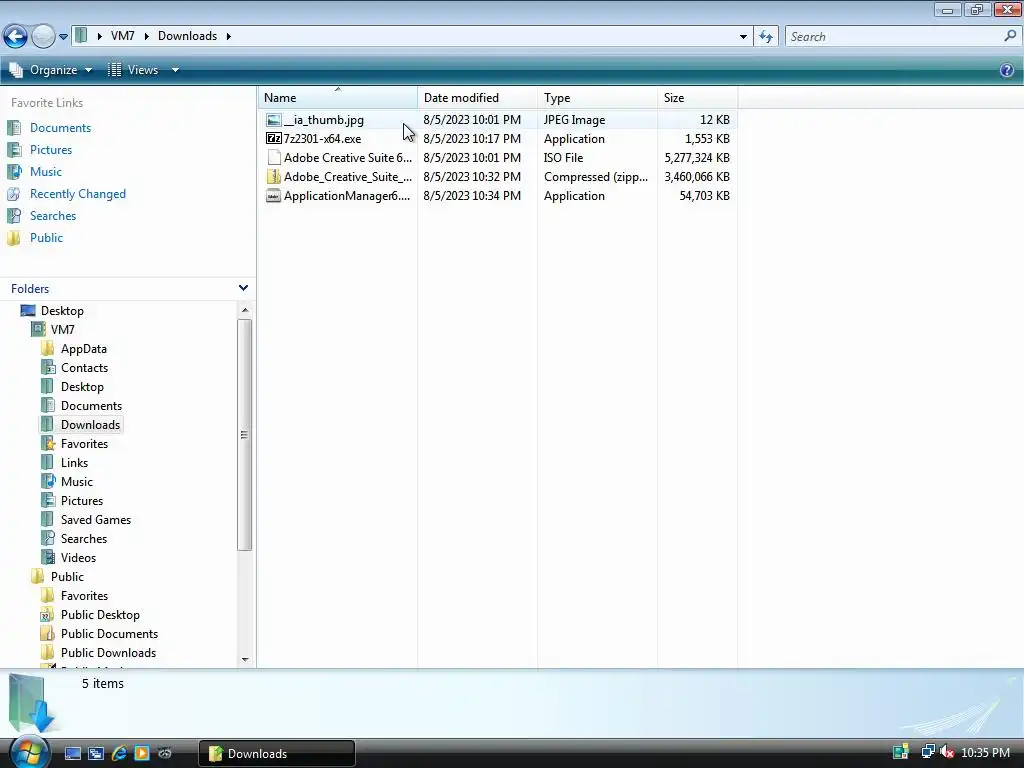The image size is (1024, 768).
Task: Sort by Date modified column header
Action: (477, 97)
